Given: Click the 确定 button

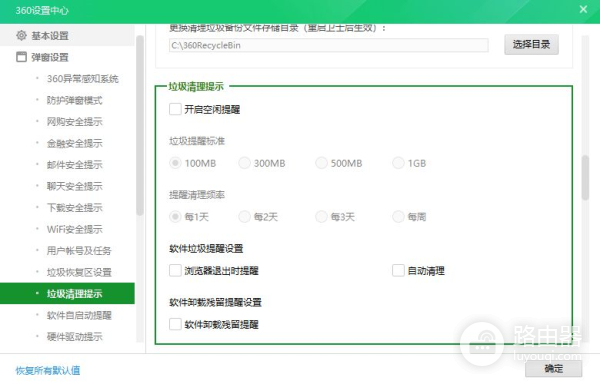Looking at the screenshot, I should click(x=553, y=369).
